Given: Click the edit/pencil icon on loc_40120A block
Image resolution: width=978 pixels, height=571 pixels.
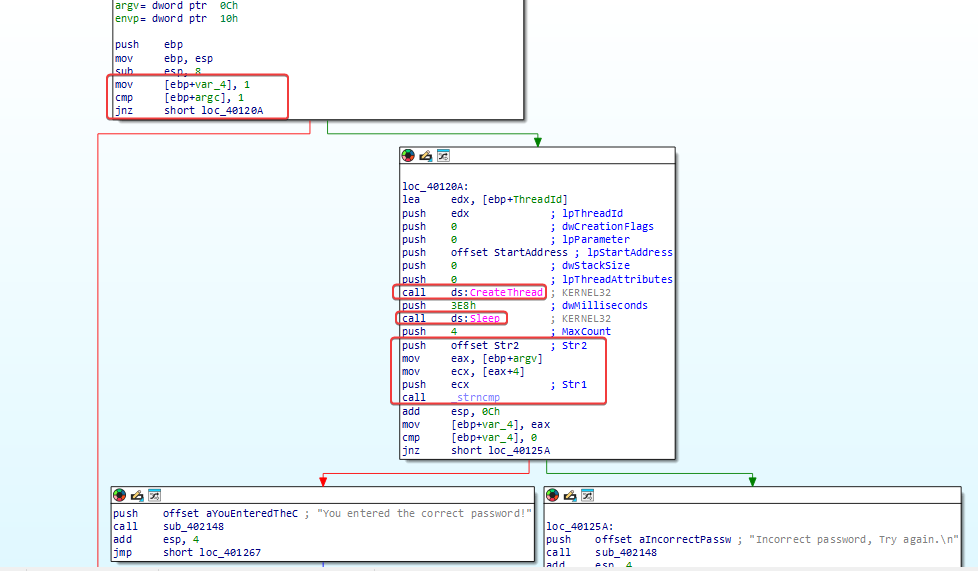Looking at the screenshot, I should 425,155.
